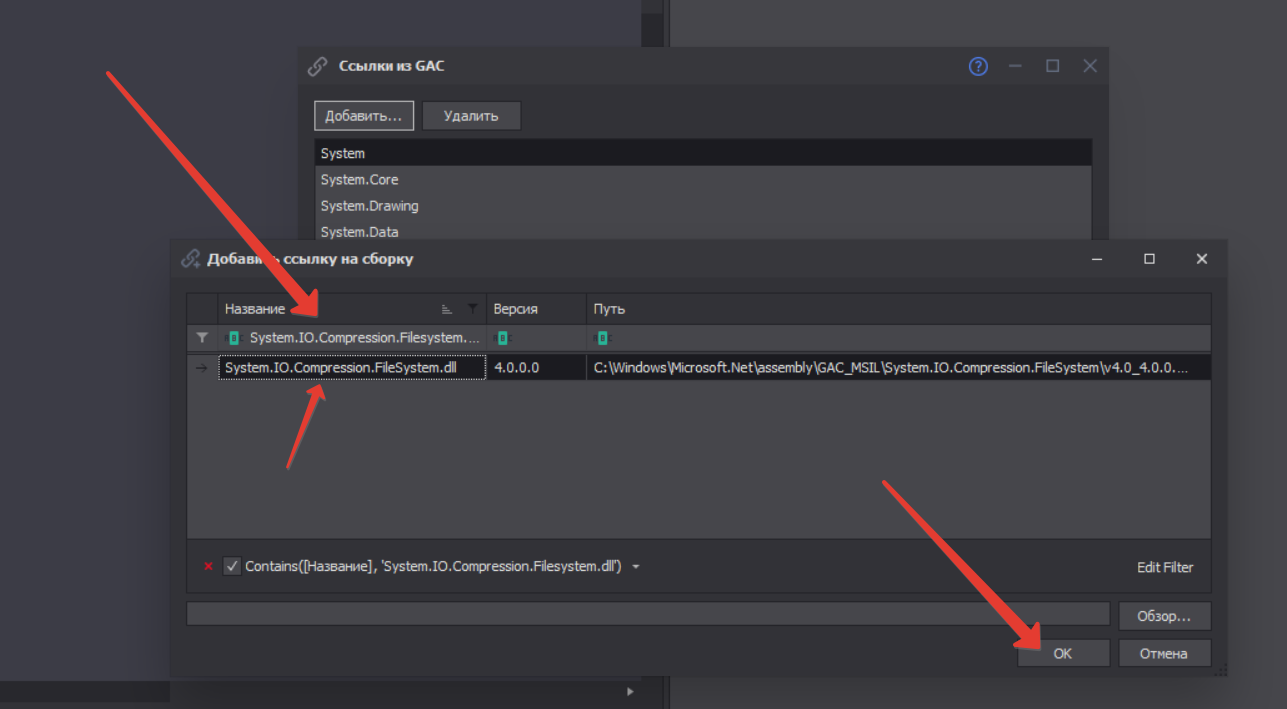Maximize the Ссылки из GAC window
The width and height of the screenshot is (1287, 709).
pos(1052,66)
